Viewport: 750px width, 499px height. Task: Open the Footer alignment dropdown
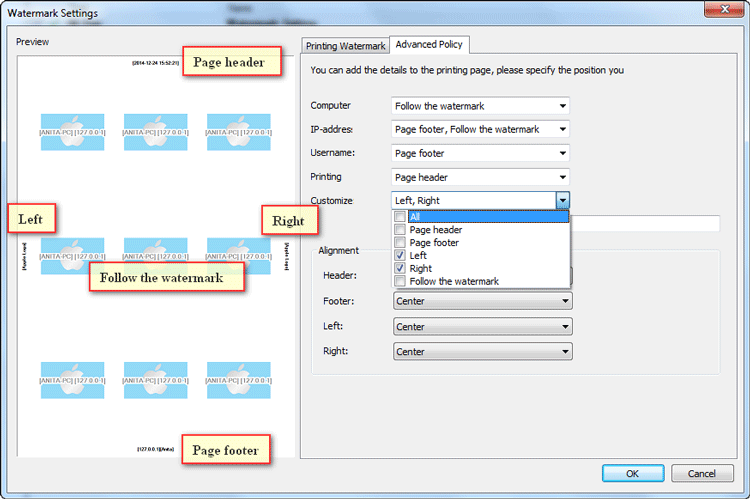[x=483, y=301]
